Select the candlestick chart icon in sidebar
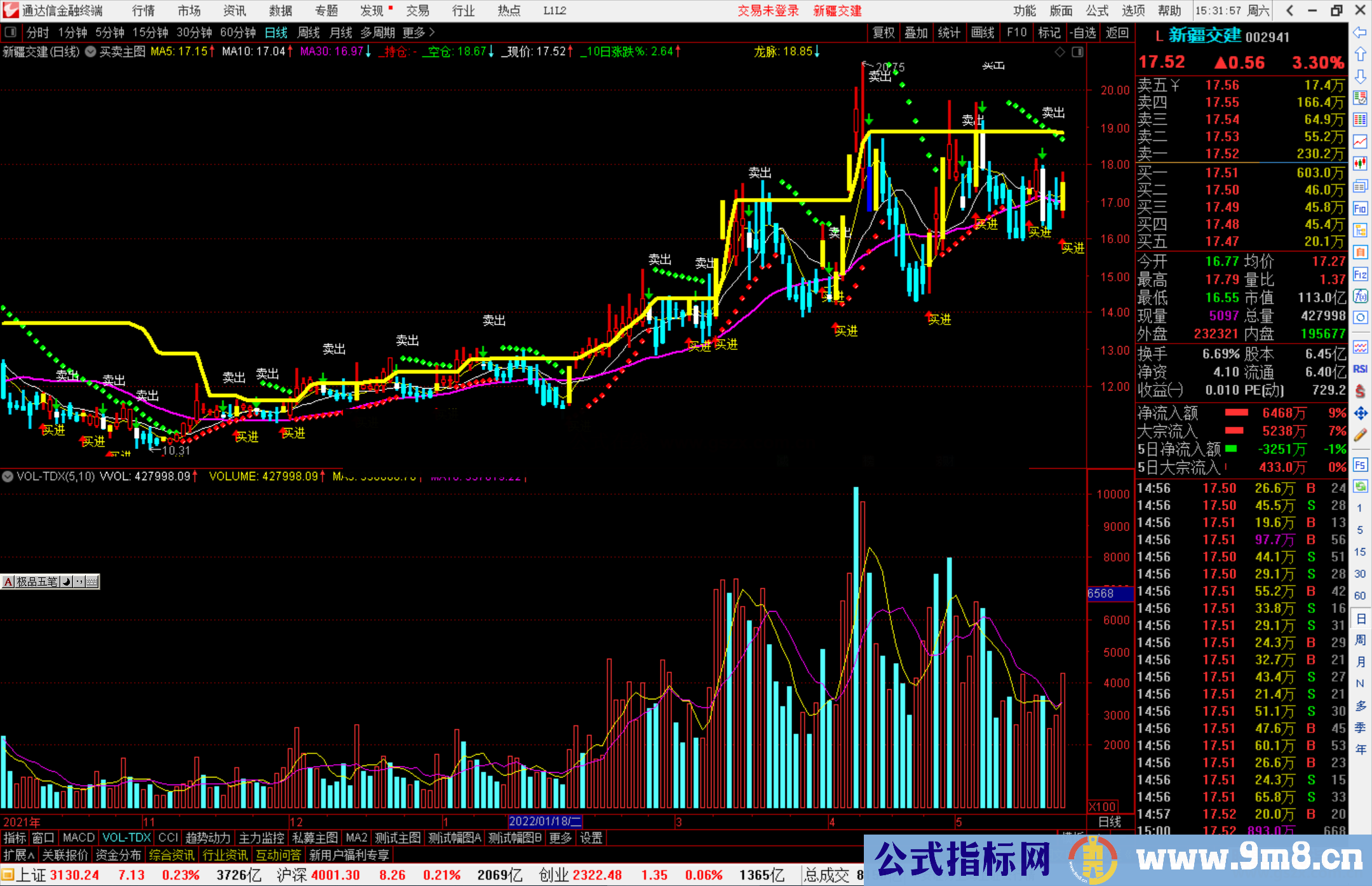Viewport: 1372px width, 886px height. (x=1360, y=164)
